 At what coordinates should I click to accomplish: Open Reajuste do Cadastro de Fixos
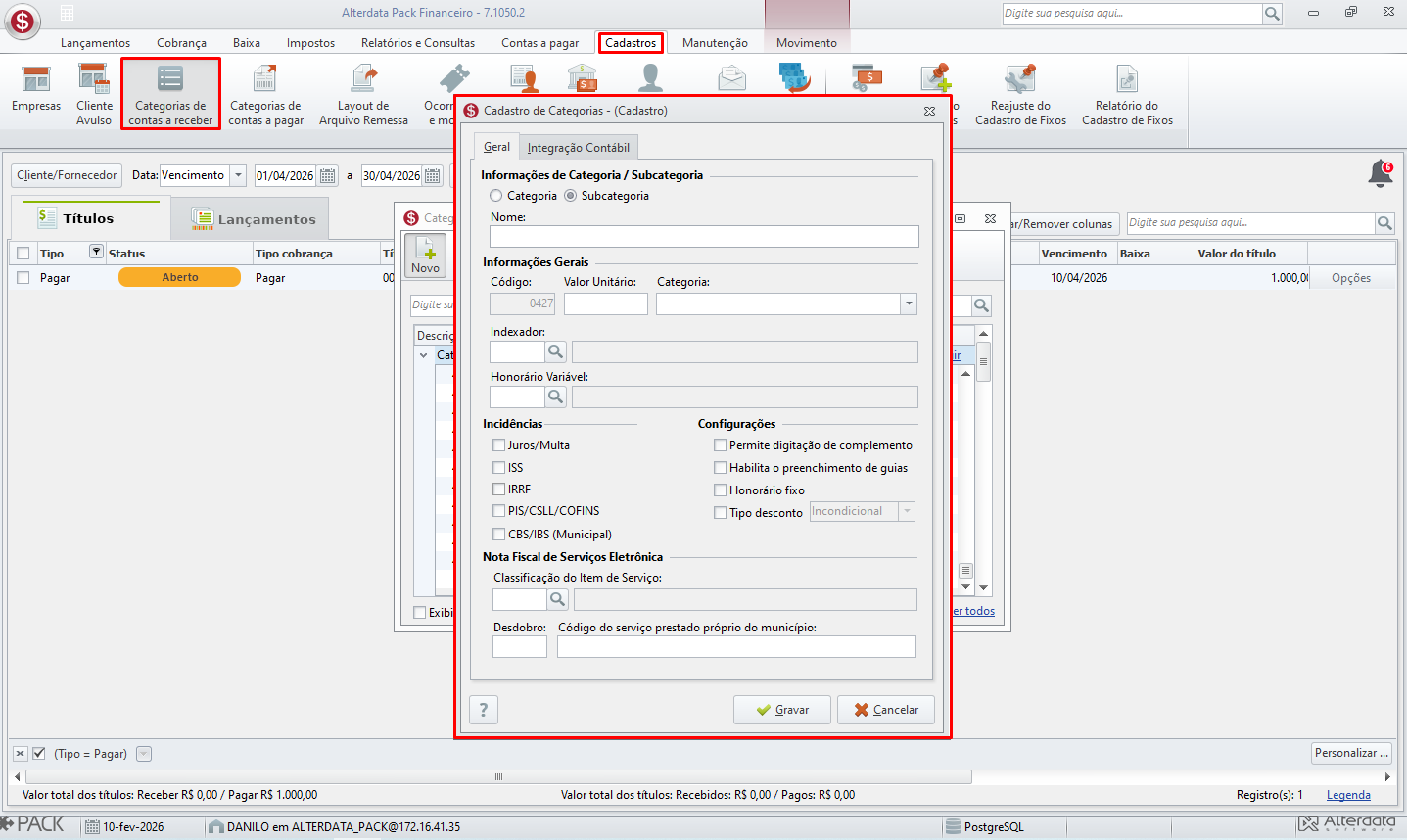point(1020,95)
